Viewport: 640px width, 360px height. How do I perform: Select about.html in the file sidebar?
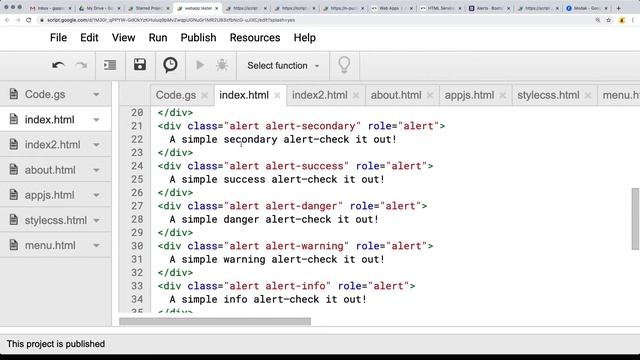click(x=56, y=170)
